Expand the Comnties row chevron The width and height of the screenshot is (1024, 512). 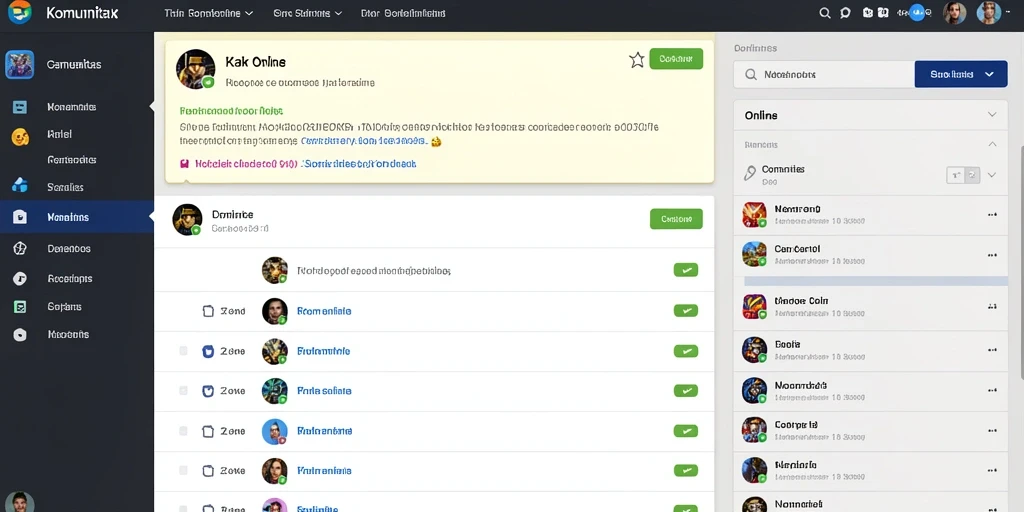992,174
